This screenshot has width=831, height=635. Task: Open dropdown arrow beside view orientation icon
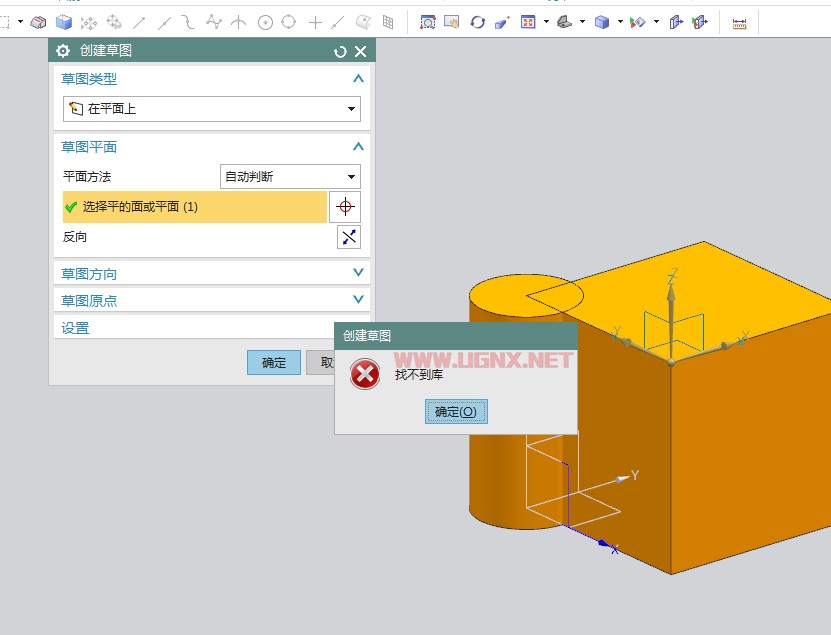[582, 22]
